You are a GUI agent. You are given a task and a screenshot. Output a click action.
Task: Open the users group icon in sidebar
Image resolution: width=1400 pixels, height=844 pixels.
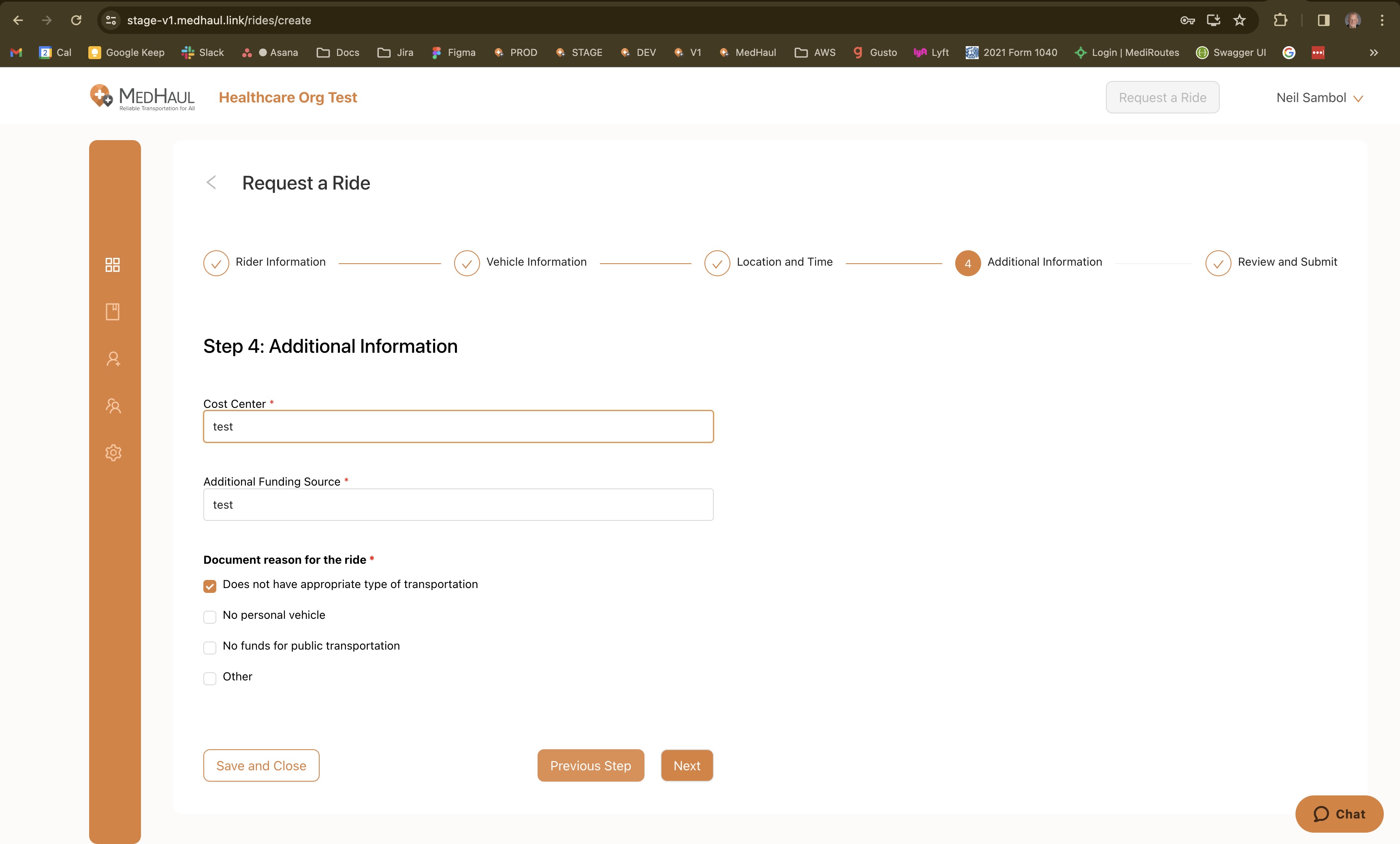coord(113,405)
